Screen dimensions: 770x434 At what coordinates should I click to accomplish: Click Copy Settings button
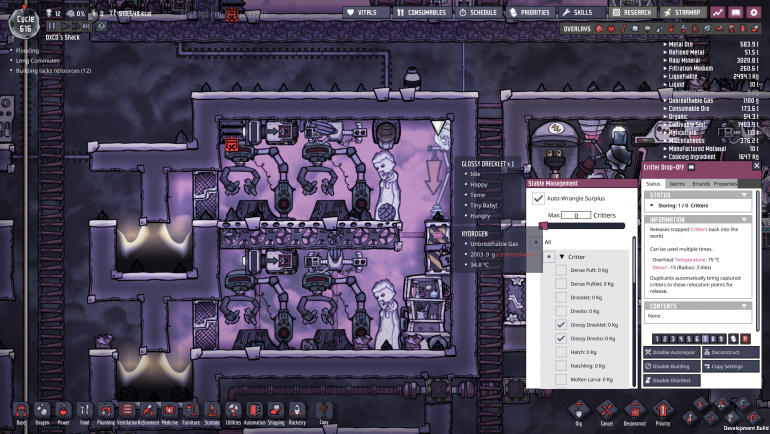tap(731, 366)
